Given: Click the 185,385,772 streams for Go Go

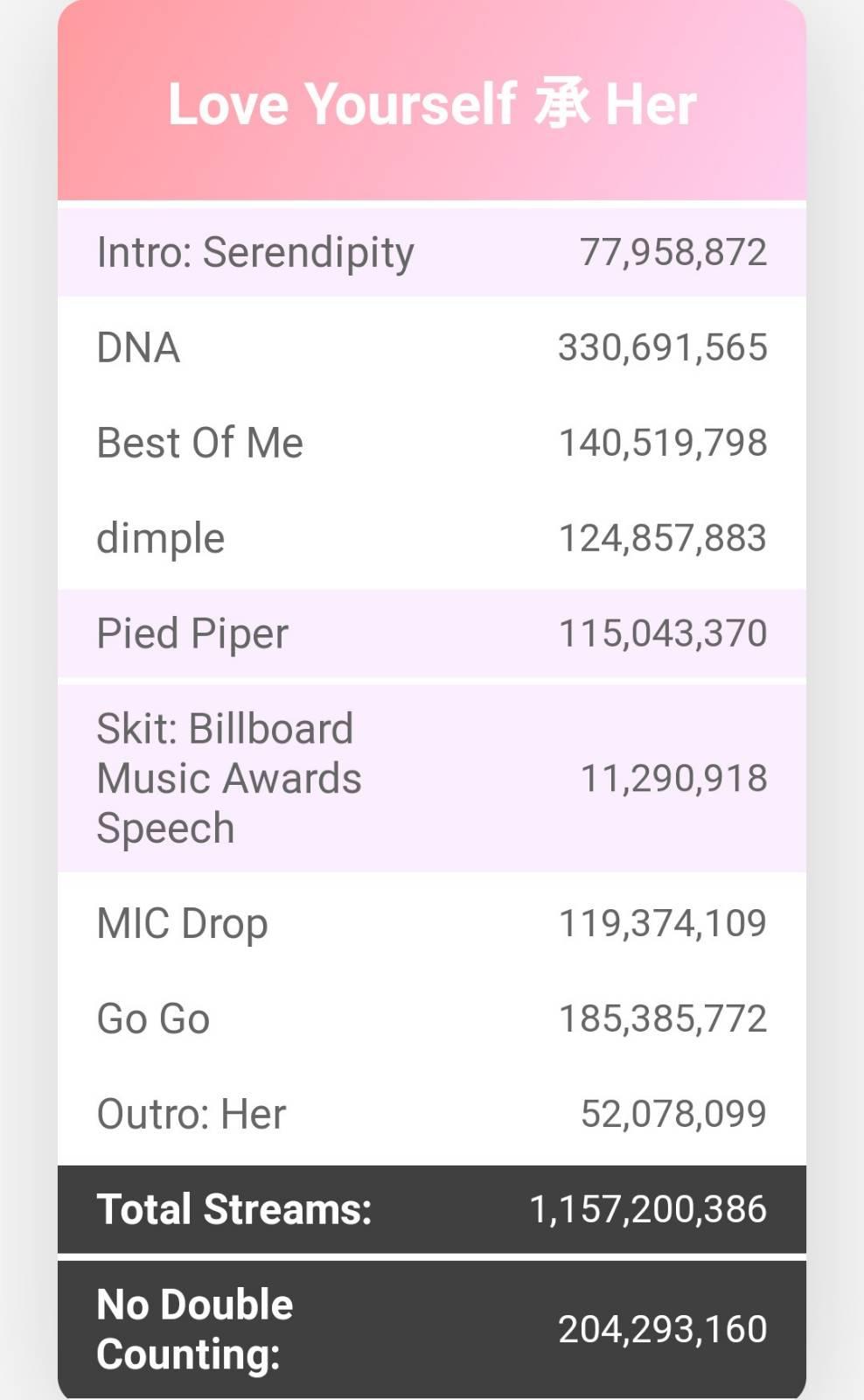Looking at the screenshot, I should (662, 1019).
